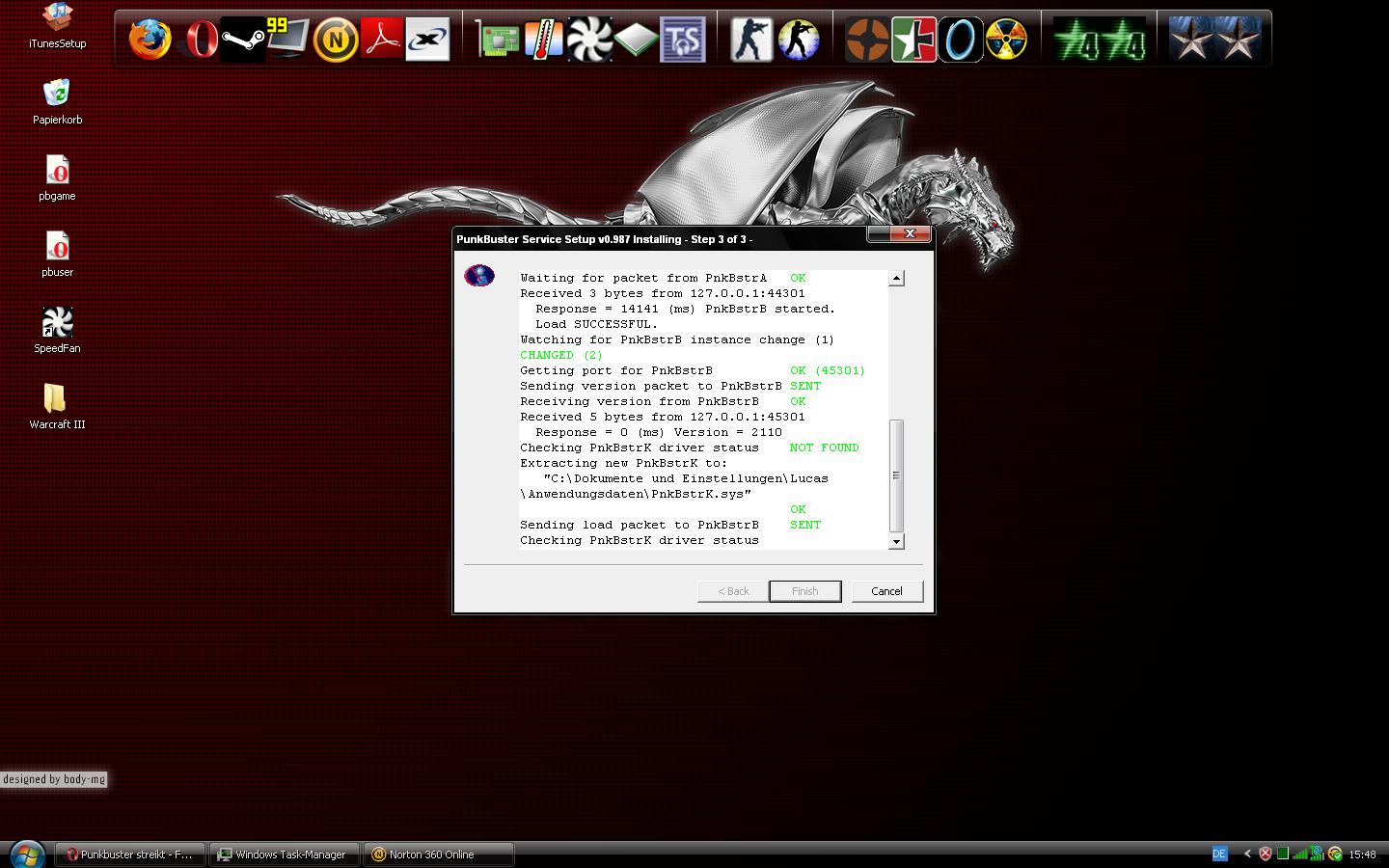Click the log scrollbar up arrow
This screenshot has width=1389, height=868.
(896, 278)
